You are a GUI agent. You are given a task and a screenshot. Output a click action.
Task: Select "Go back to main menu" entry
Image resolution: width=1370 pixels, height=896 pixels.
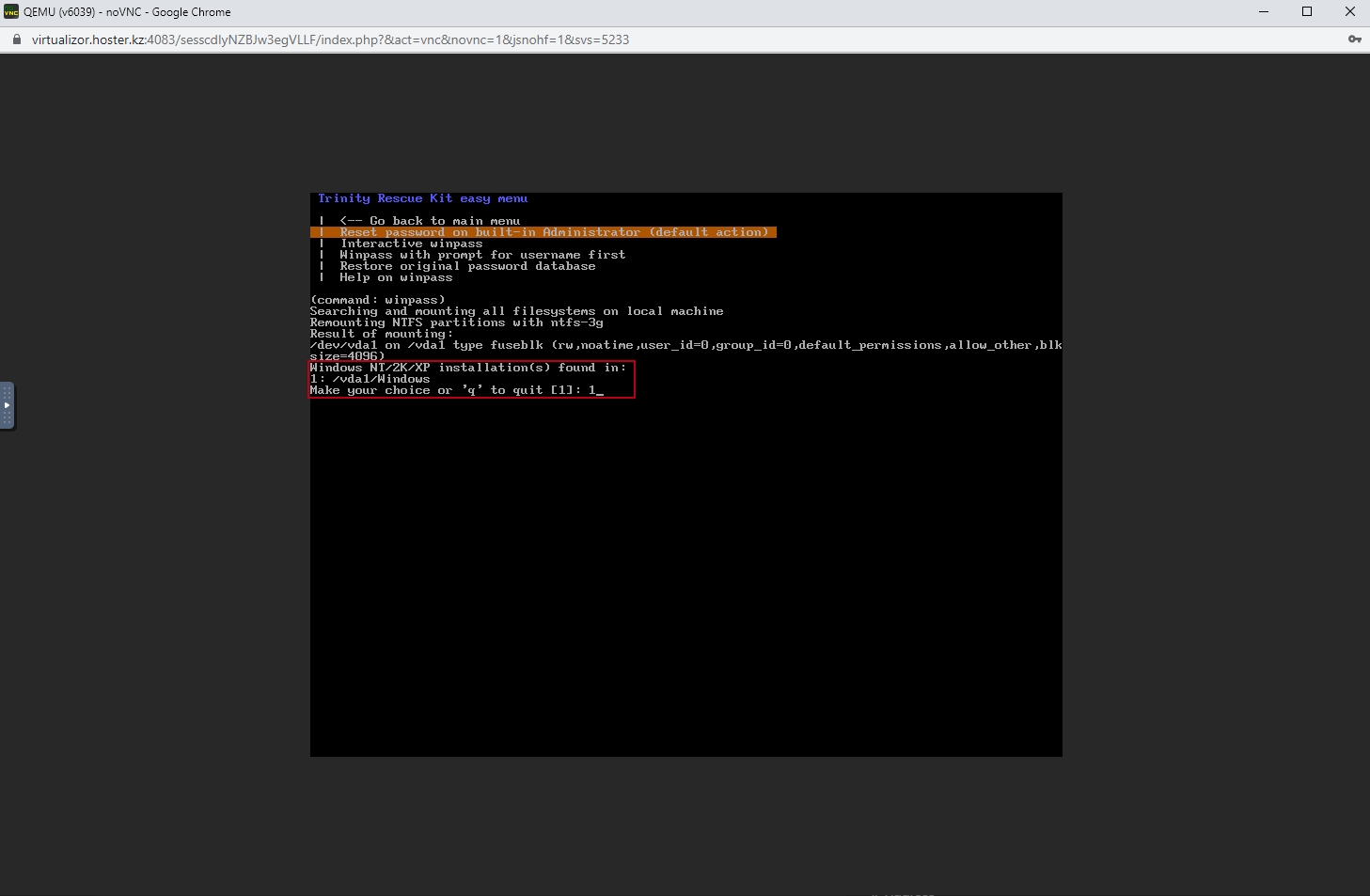tap(430, 221)
